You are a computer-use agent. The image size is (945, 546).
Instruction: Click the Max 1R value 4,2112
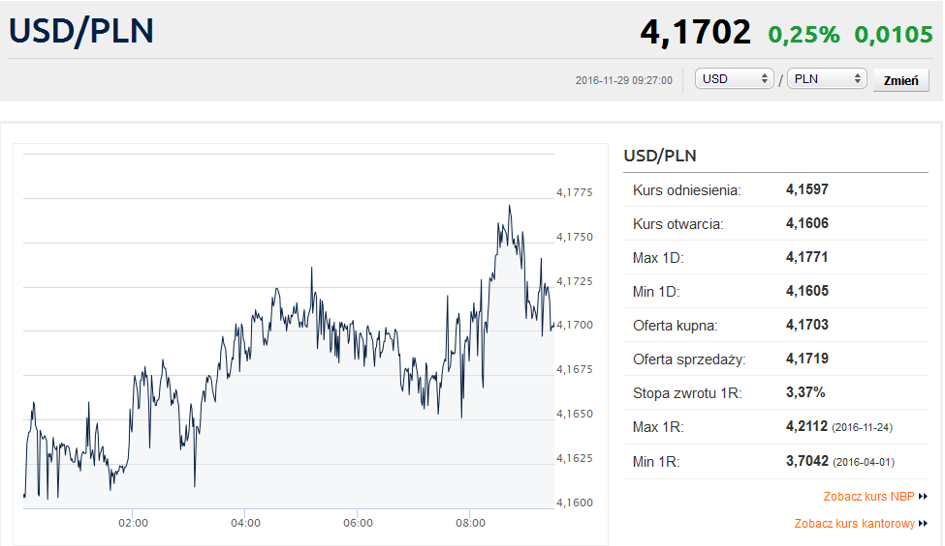coord(807,426)
